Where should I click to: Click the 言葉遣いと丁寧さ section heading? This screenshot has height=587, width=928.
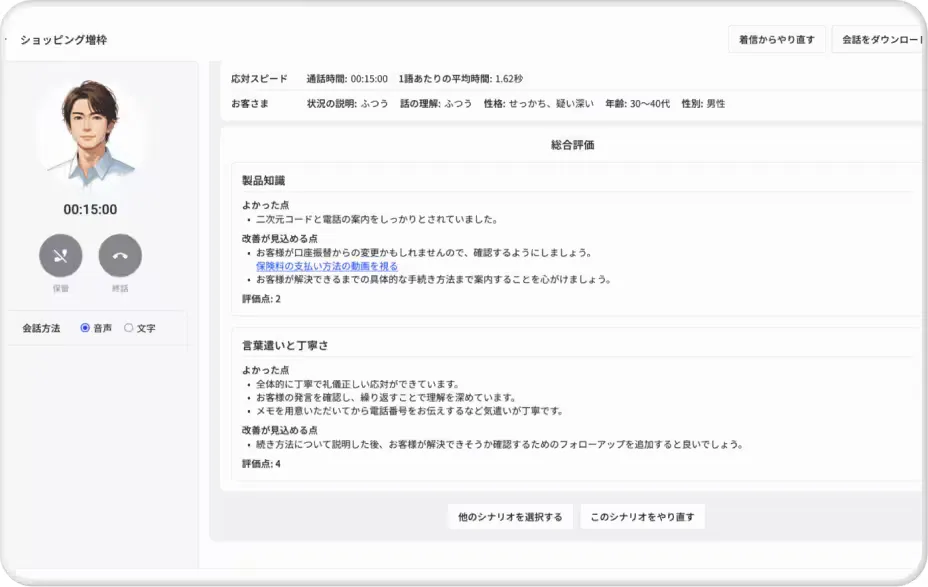(285, 346)
